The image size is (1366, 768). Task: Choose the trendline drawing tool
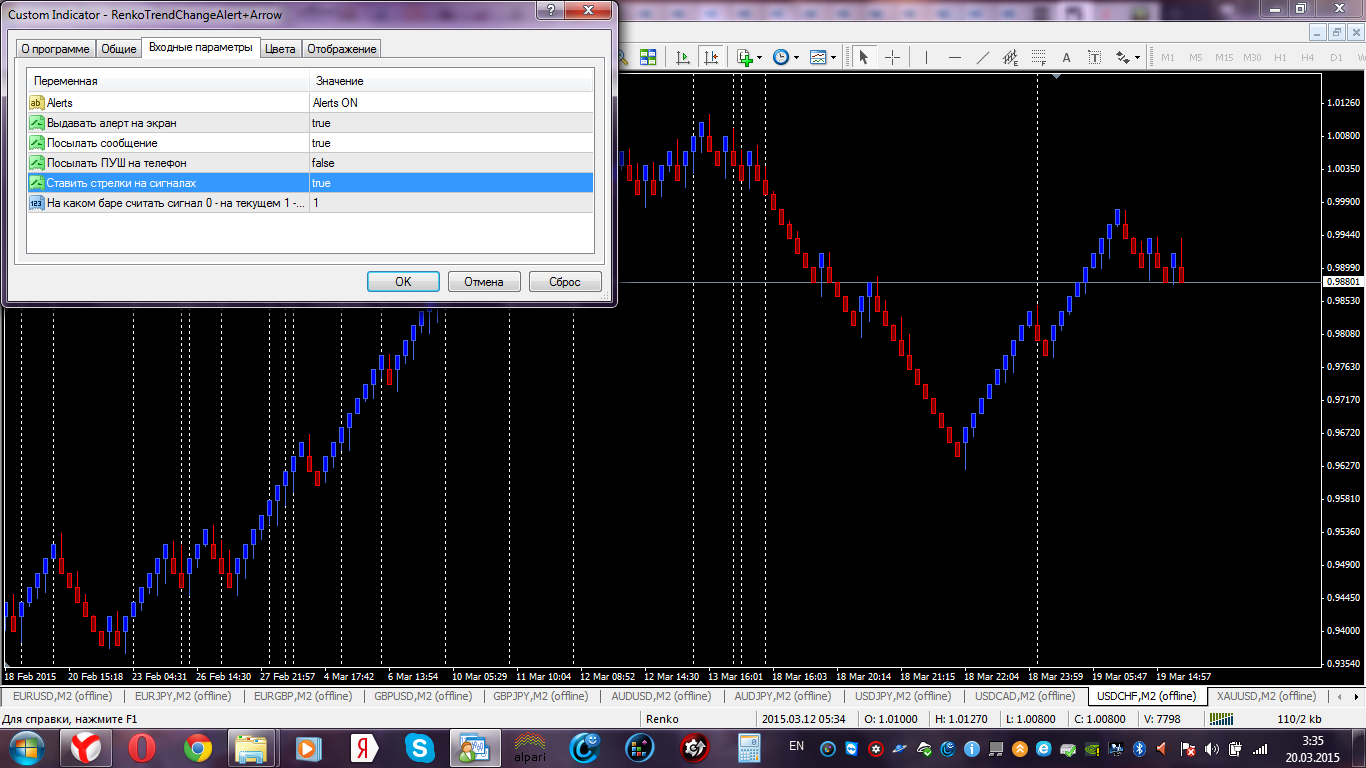[x=983, y=57]
